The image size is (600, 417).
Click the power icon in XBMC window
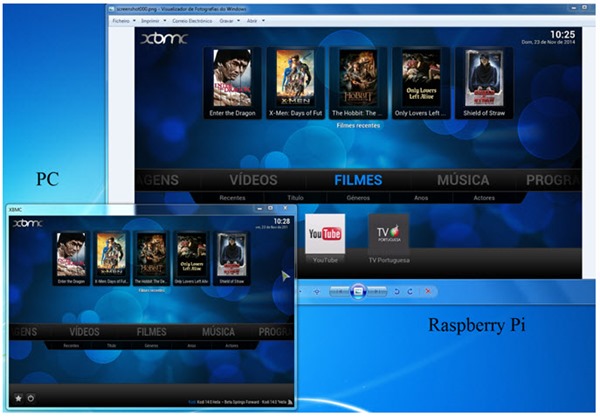[x=31, y=398]
